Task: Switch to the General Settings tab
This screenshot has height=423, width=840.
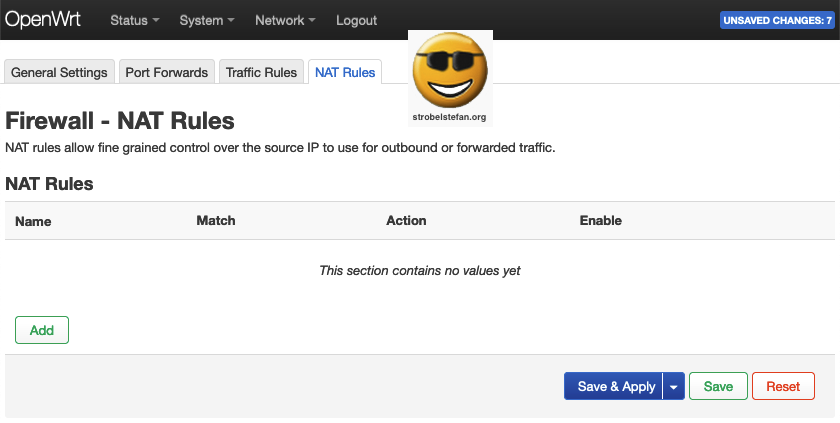Action: tap(59, 72)
